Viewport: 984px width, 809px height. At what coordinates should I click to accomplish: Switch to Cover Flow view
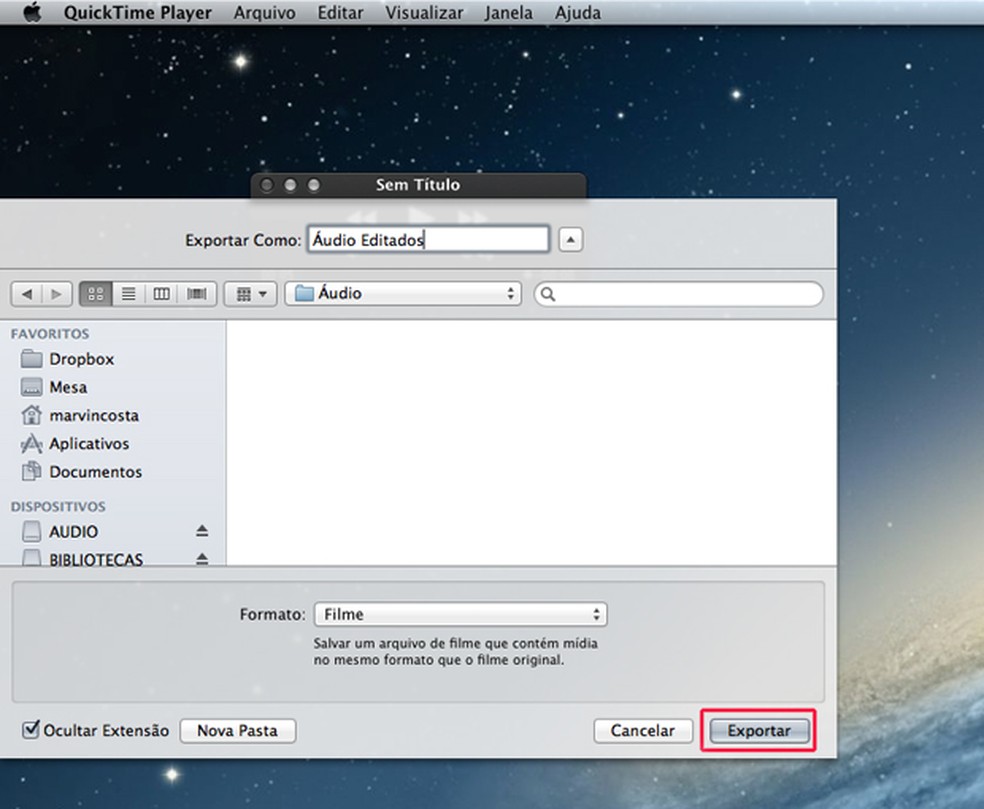click(197, 294)
